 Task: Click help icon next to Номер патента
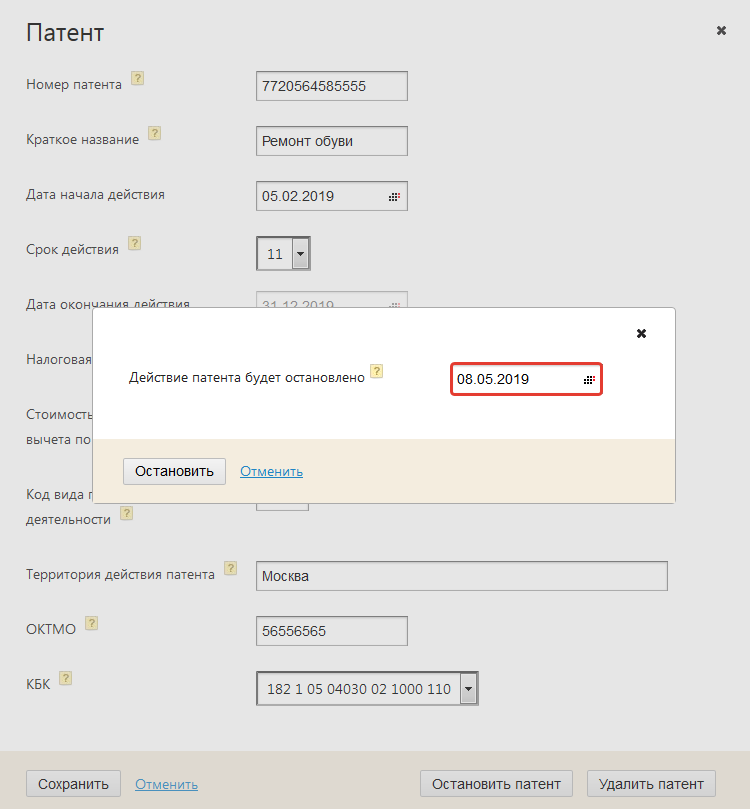click(138, 79)
